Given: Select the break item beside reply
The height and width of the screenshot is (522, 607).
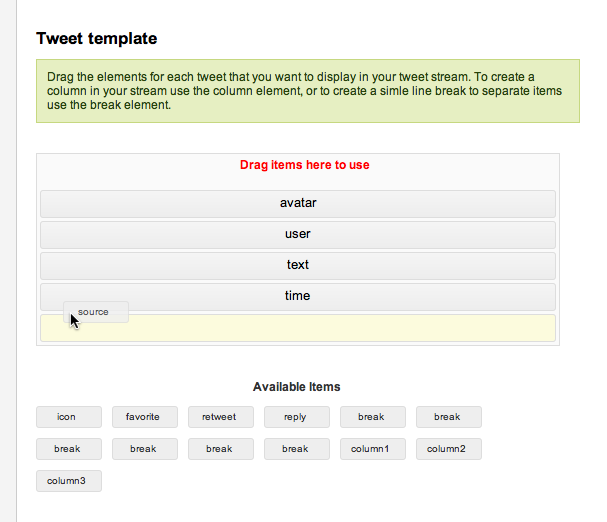Looking at the screenshot, I should [373, 417].
